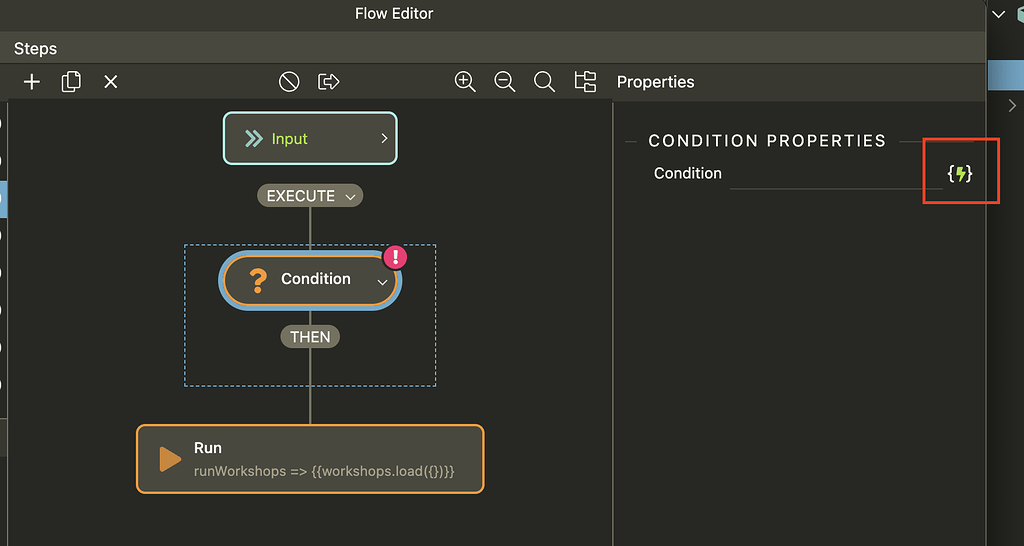This screenshot has width=1024, height=546.
Task: Toggle disable on the selected step
Action: tap(289, 82)
